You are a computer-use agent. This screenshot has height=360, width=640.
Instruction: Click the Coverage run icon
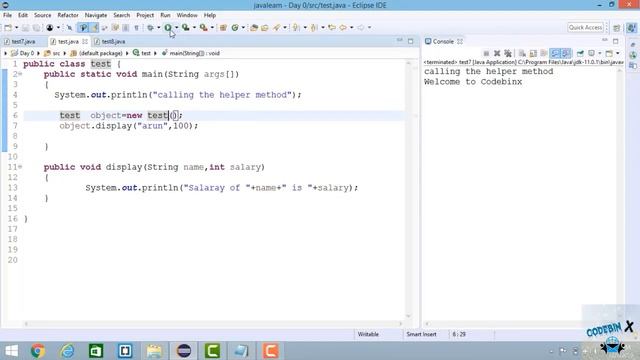[x=186, y=28]
